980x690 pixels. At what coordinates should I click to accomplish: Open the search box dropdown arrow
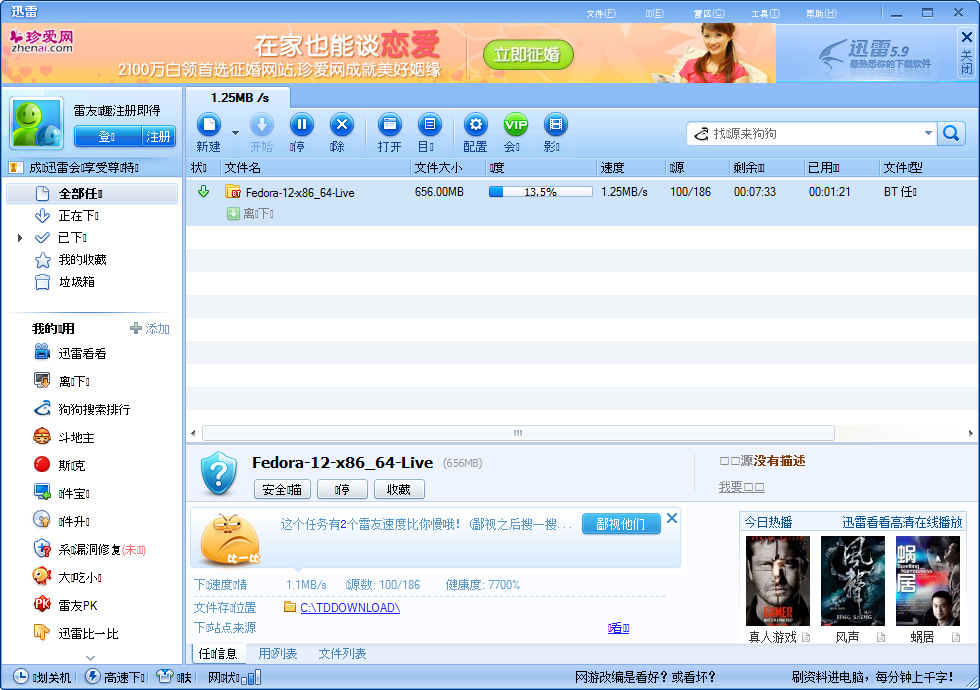point(928,133)
